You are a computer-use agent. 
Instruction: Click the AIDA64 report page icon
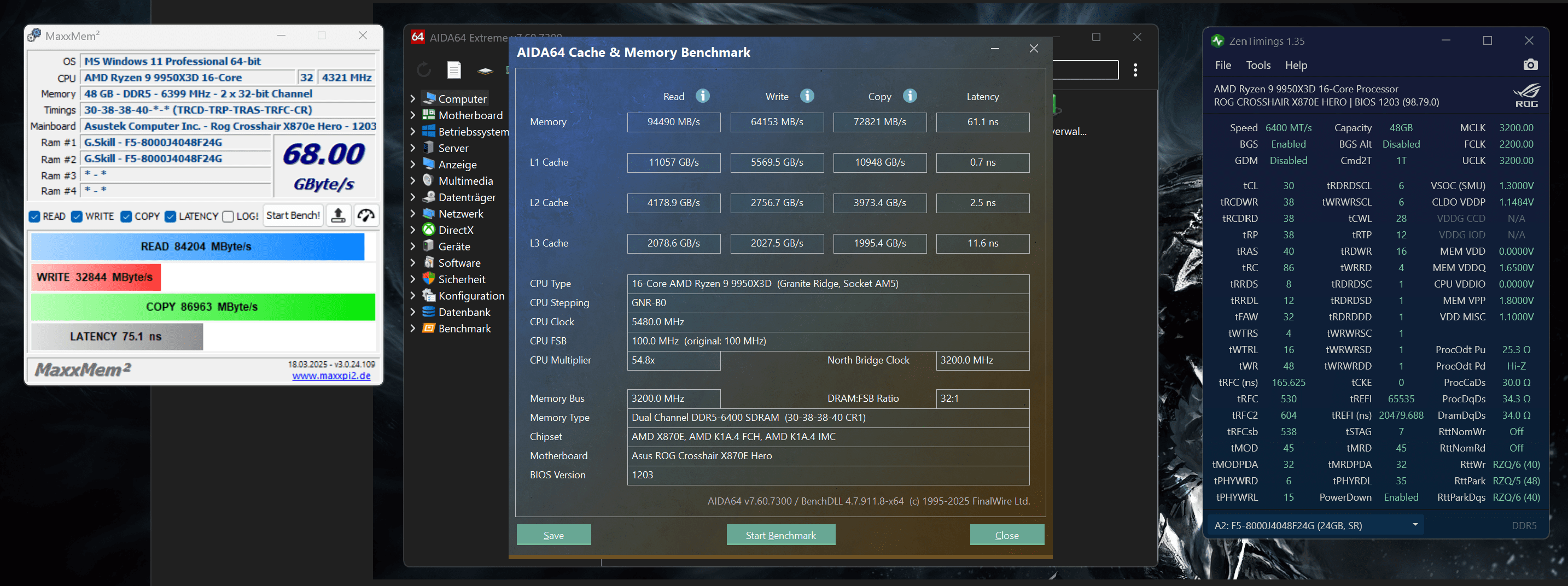coord(454,70)
